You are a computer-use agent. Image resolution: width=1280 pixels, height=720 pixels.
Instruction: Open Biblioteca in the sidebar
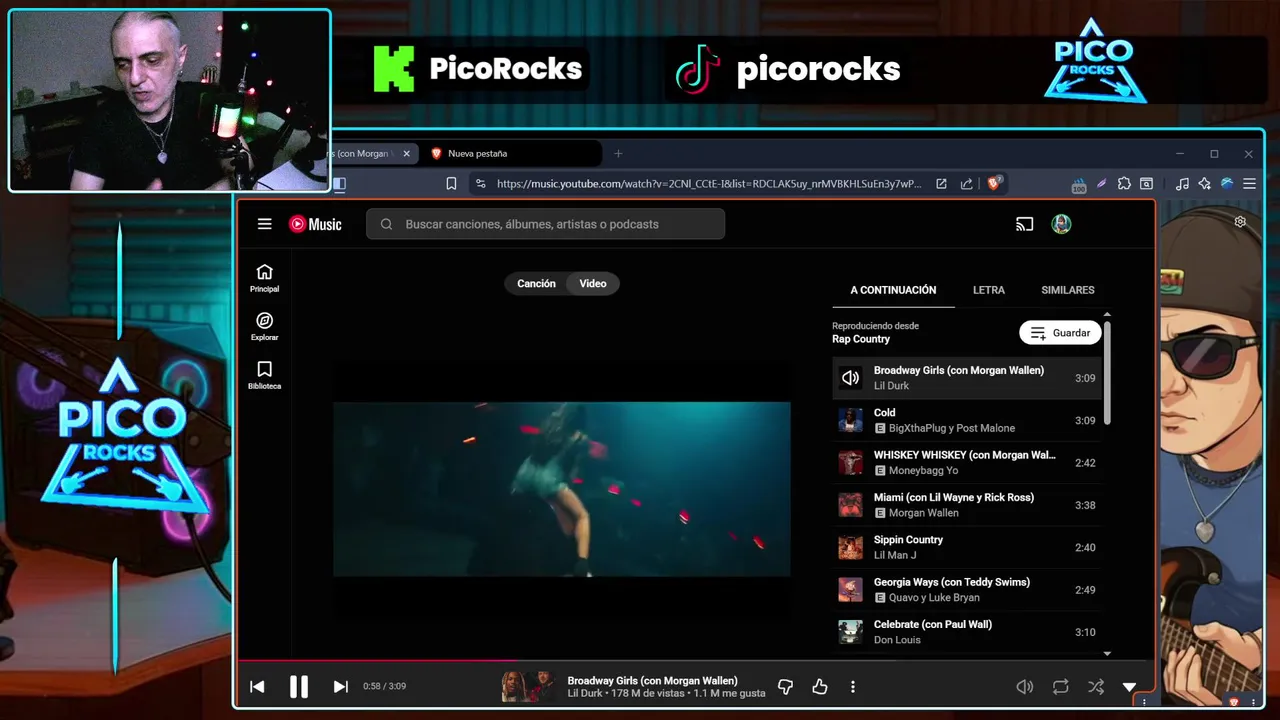click(264, 375)
